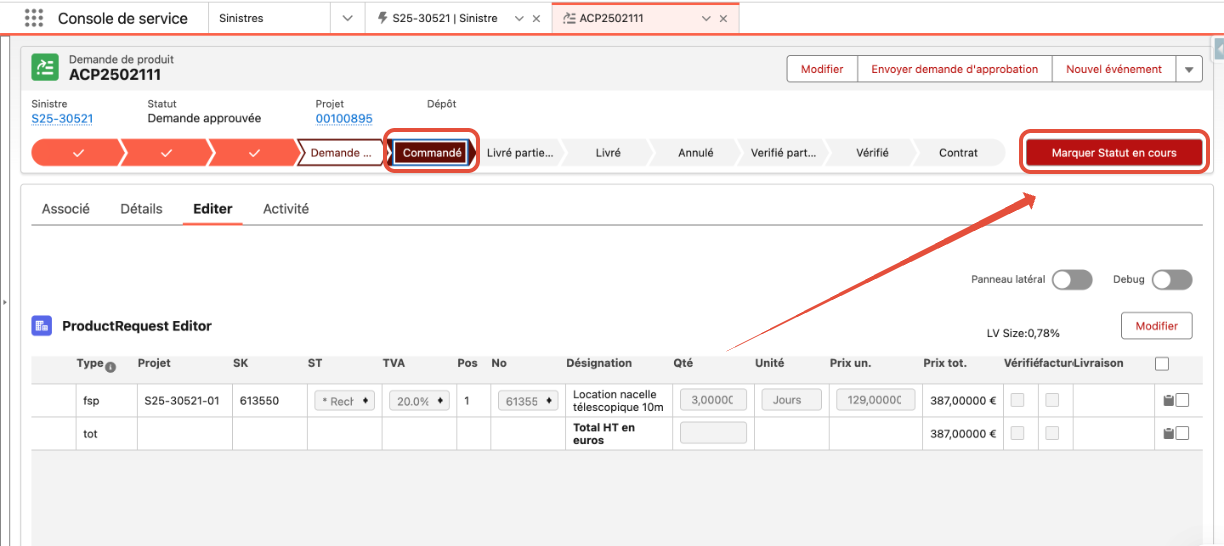Click the empty Qté field in tot row
Viewport: 1224px width, 546px height.
[x=713, y=433]
